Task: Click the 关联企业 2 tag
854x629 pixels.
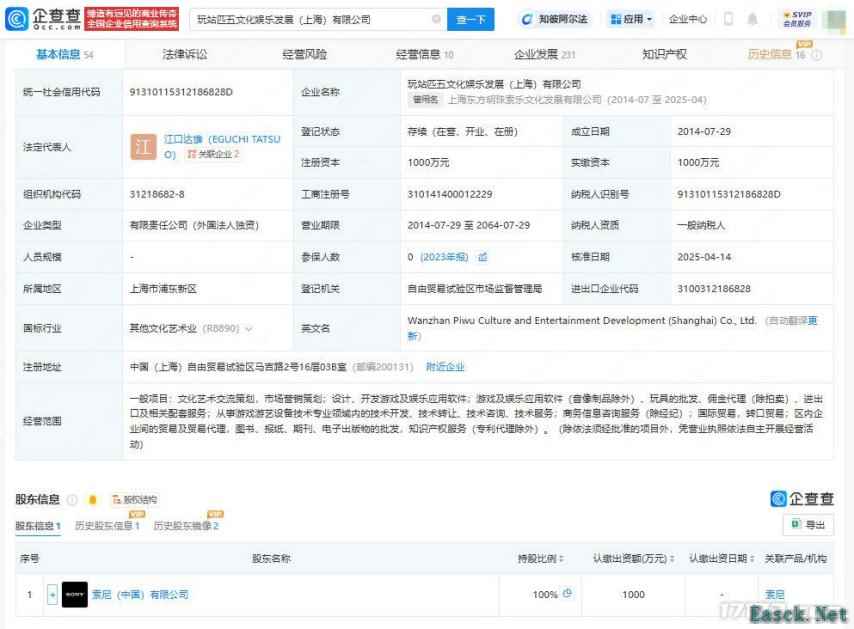Action: click(213, 154)
